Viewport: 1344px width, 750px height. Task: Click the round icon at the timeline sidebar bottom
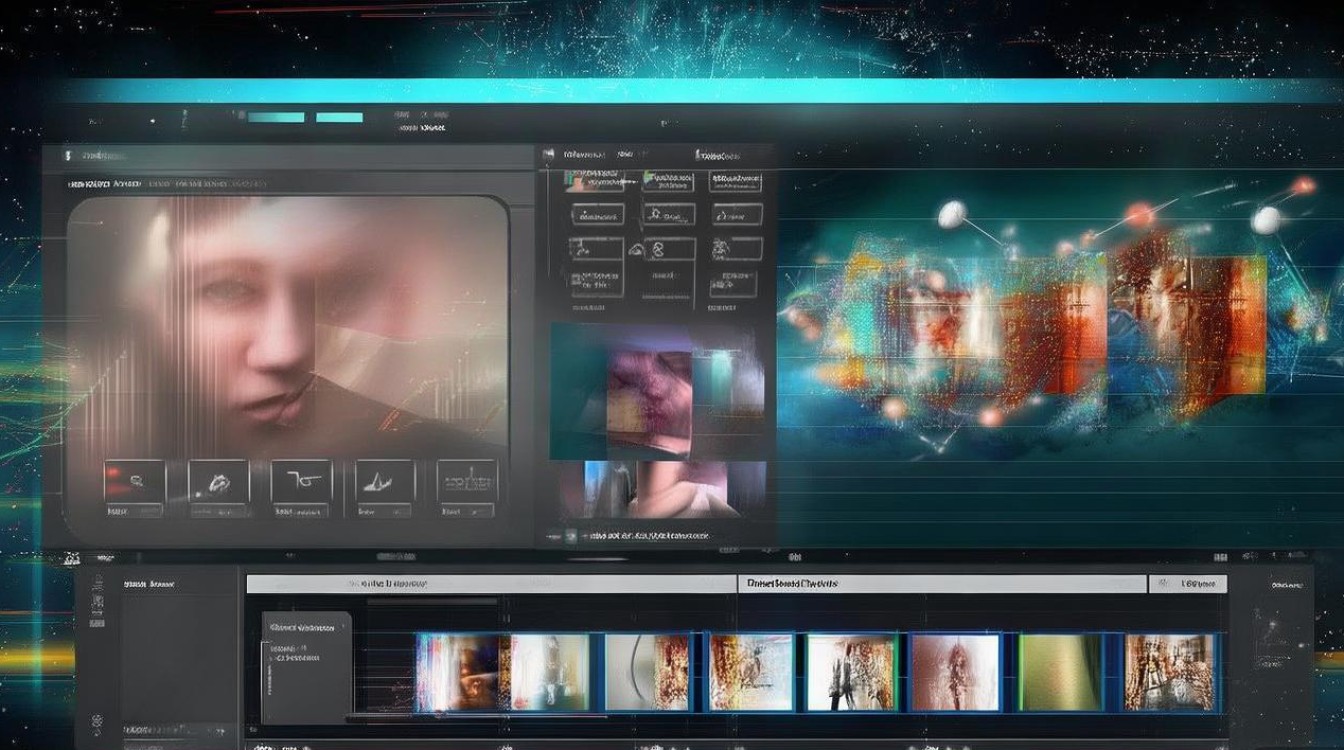click(99, 720)
